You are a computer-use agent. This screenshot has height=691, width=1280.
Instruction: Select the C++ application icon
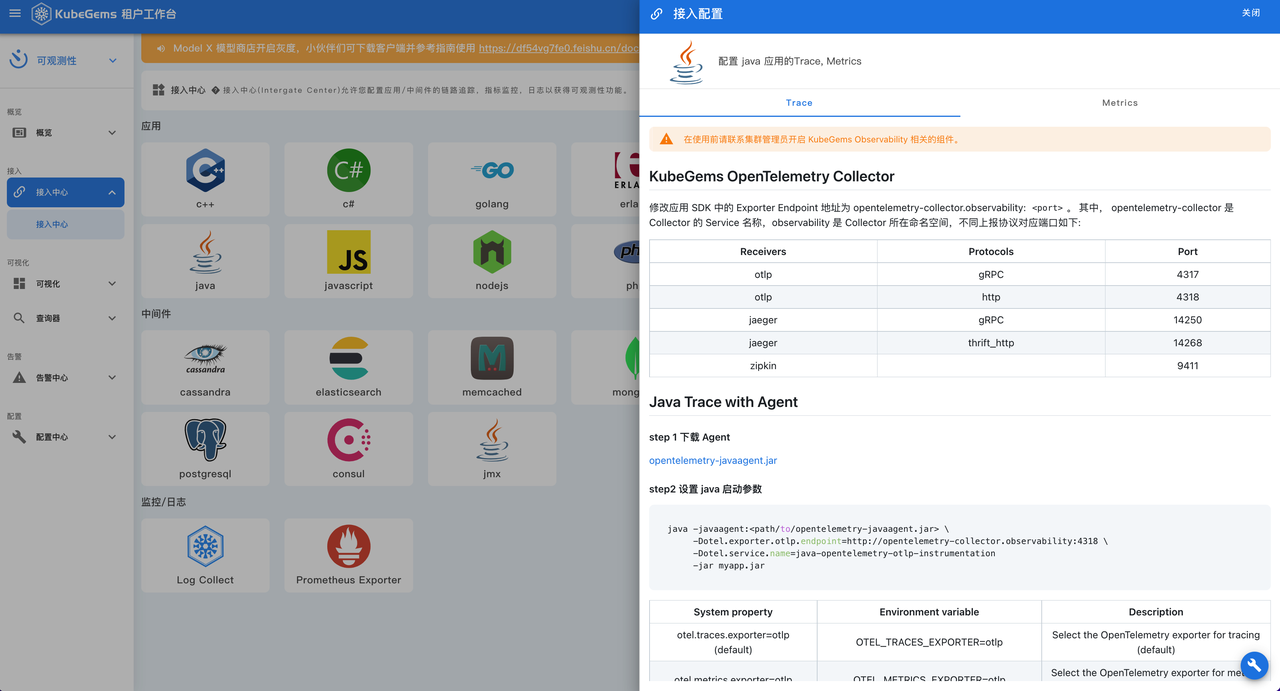[205, 170]
